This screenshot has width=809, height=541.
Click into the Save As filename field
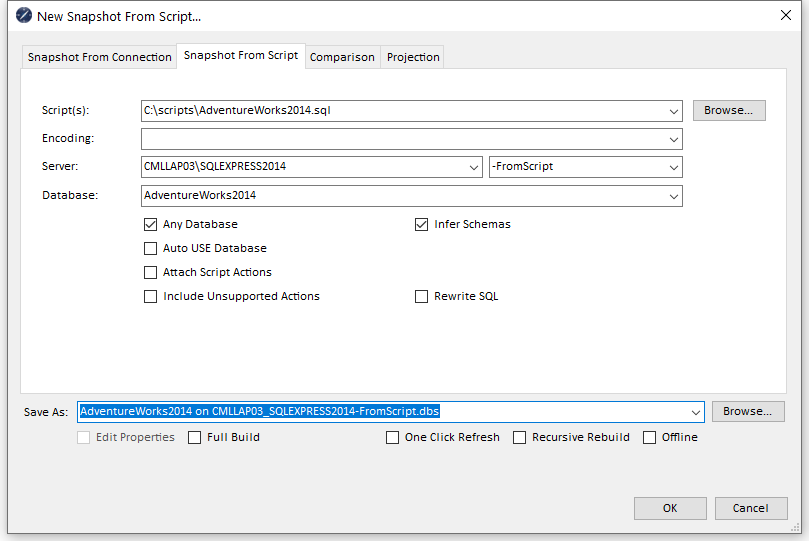(x=380, y=411)
